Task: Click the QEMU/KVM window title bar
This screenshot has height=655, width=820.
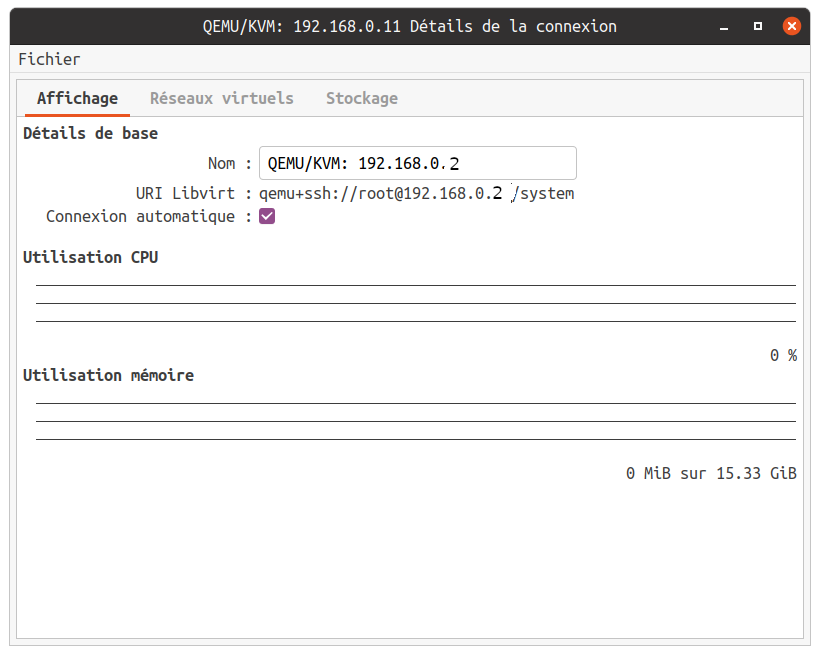Action: coord(409,26)
